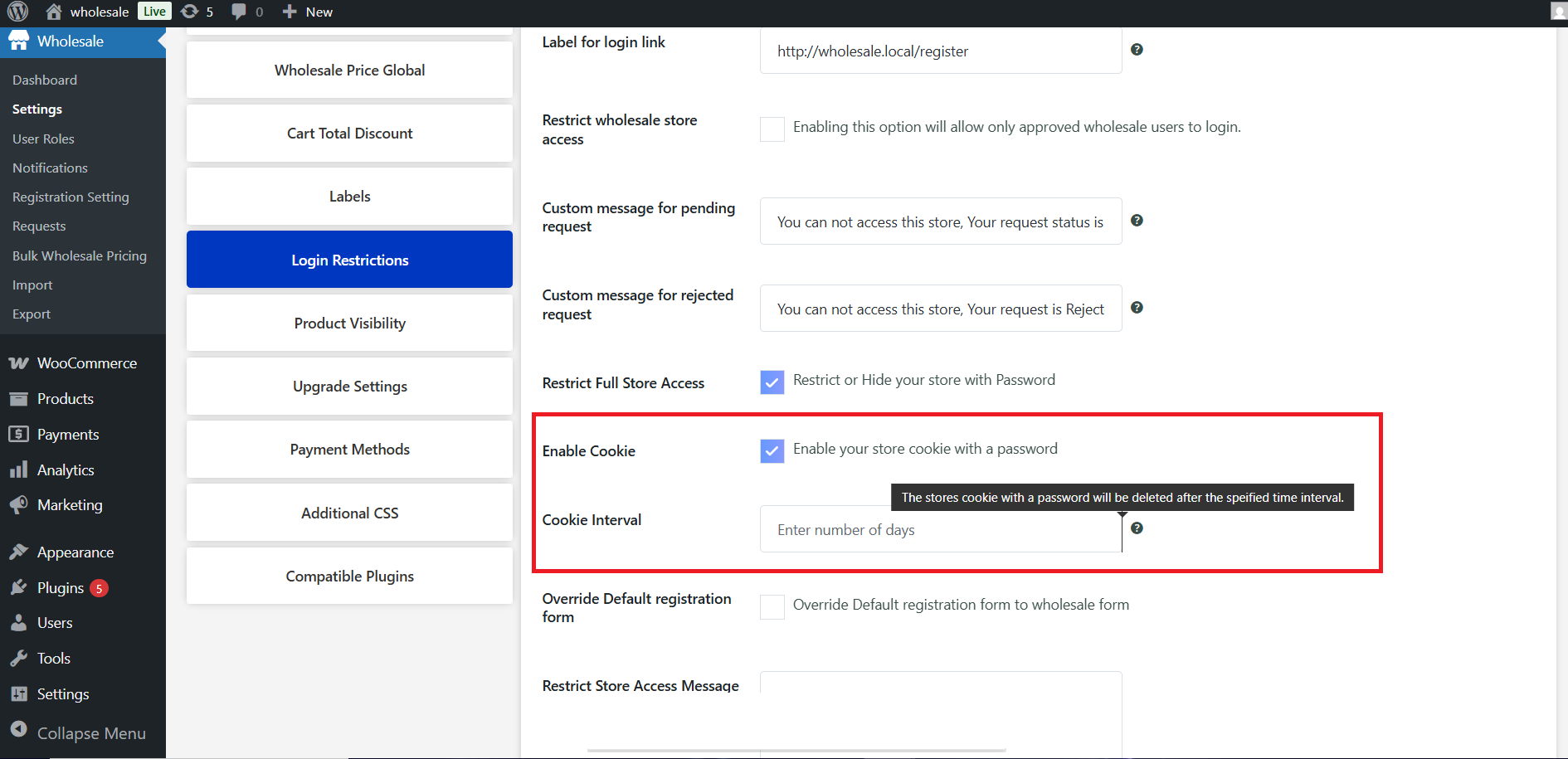Enable Restrict wholesale store access checkbox

772,129
